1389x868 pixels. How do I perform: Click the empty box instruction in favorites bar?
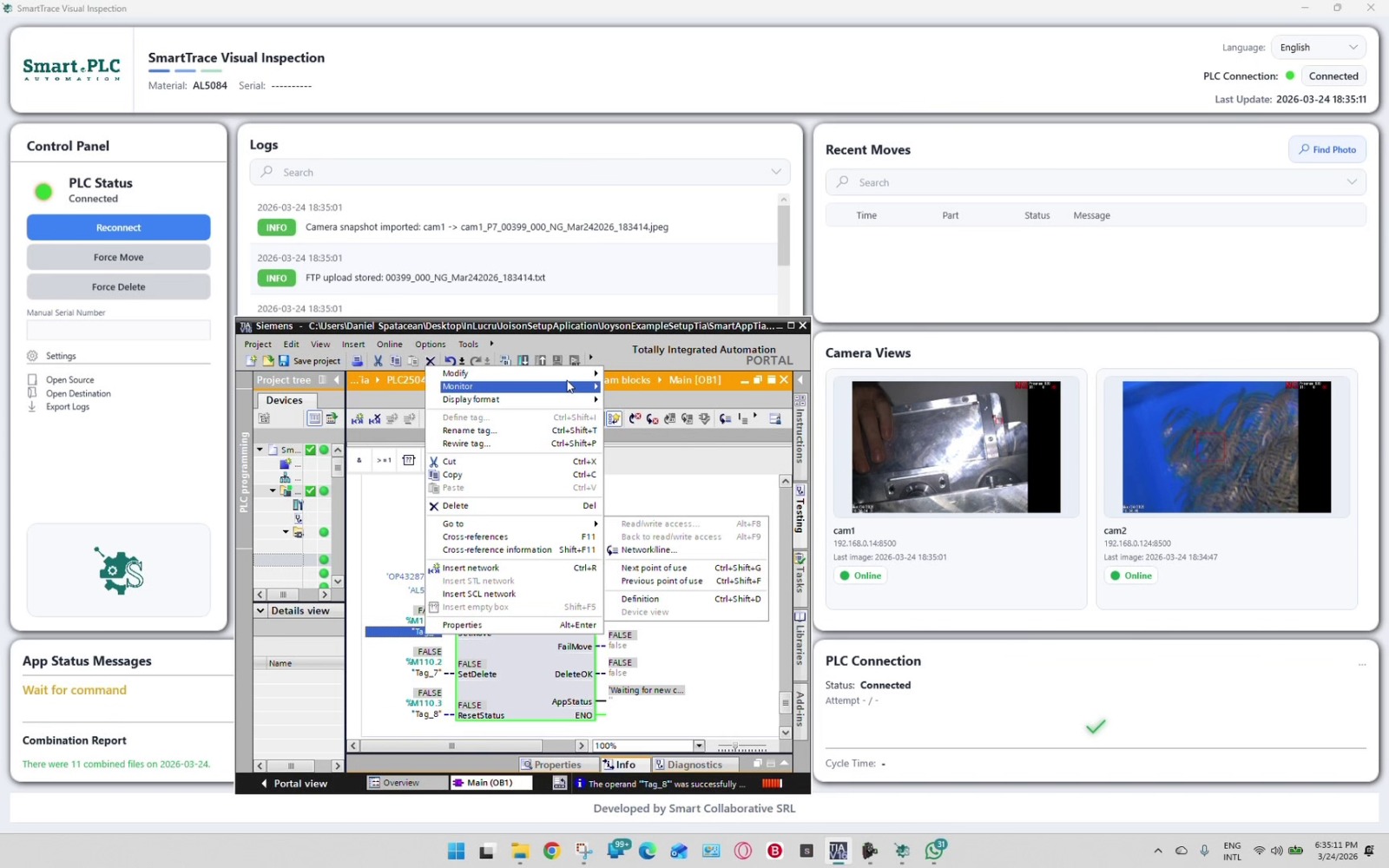(x=409, y=460)
